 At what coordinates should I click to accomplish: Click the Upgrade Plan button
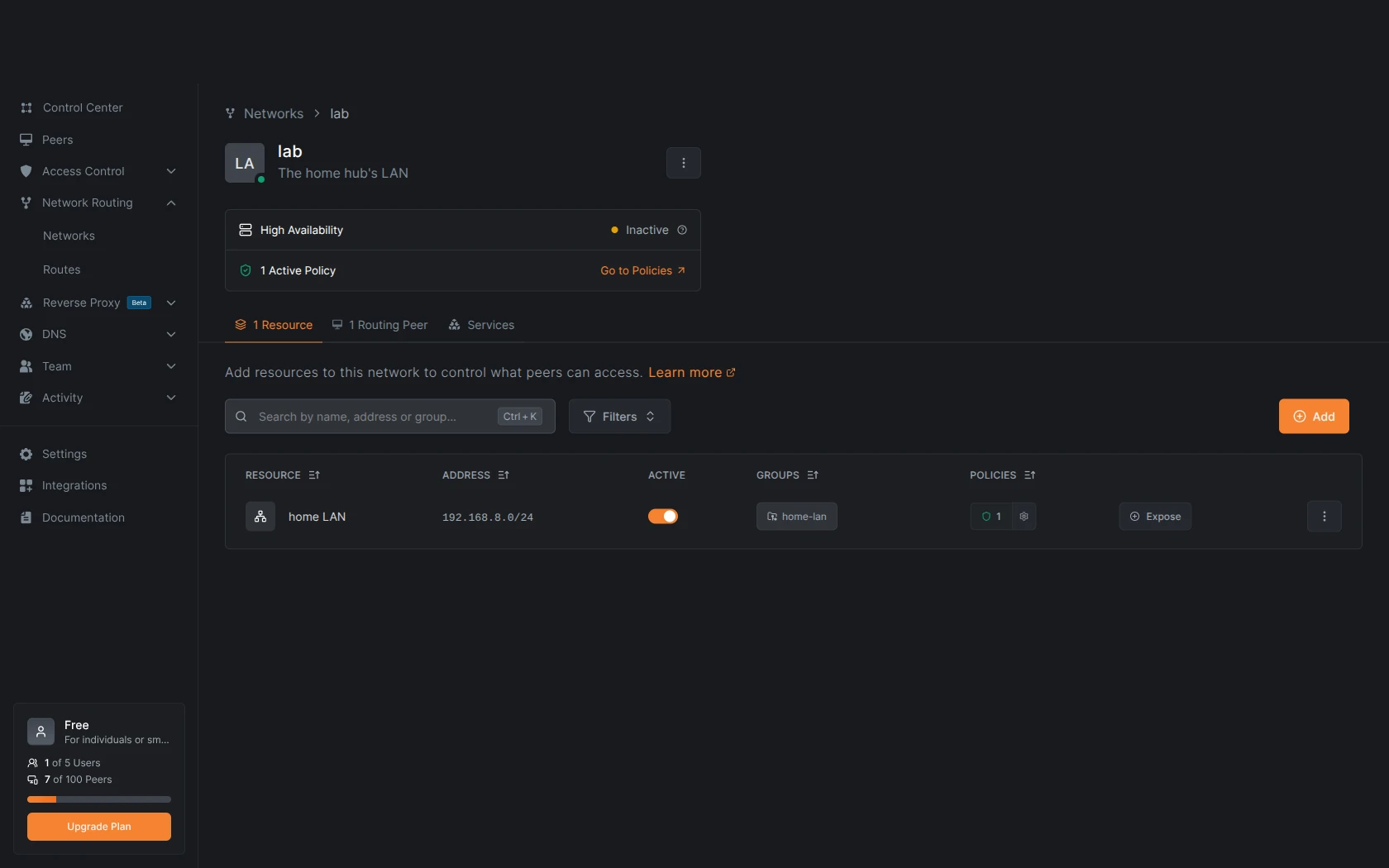pos(99,827)
